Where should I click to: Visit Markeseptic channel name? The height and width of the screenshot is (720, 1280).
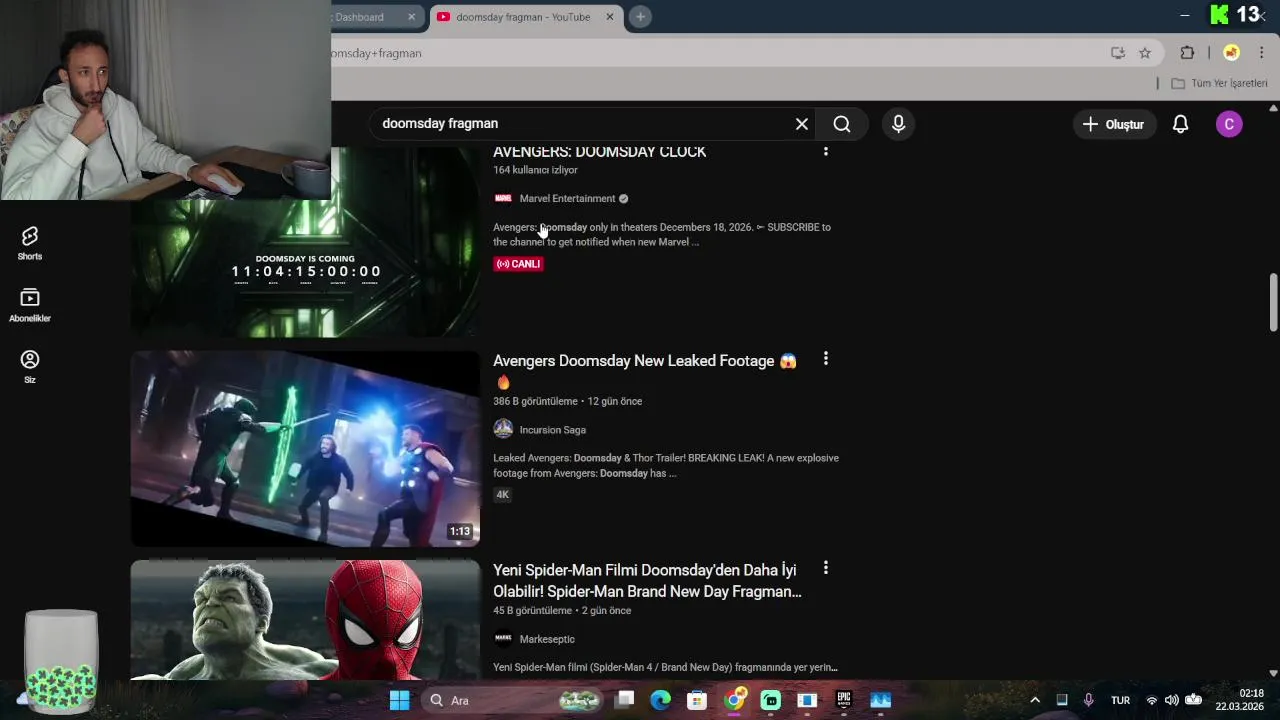pyautogui.click(x=547, y=638)
